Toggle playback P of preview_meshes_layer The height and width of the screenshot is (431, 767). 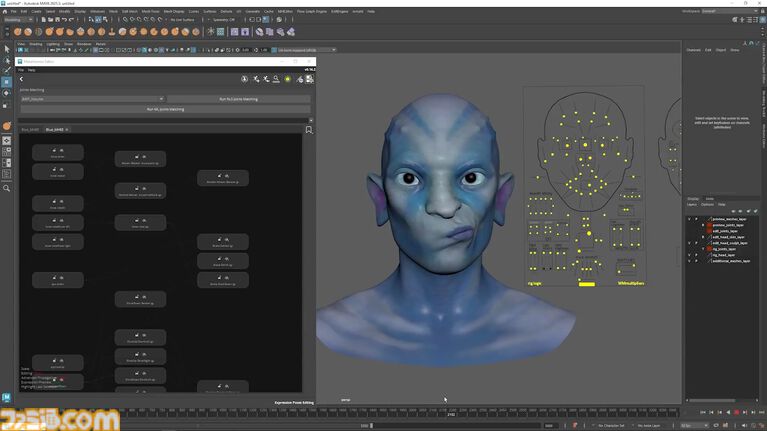697,219
